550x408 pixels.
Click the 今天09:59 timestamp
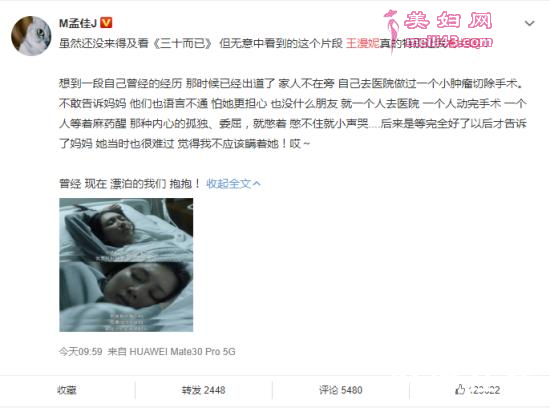[81, 352]
